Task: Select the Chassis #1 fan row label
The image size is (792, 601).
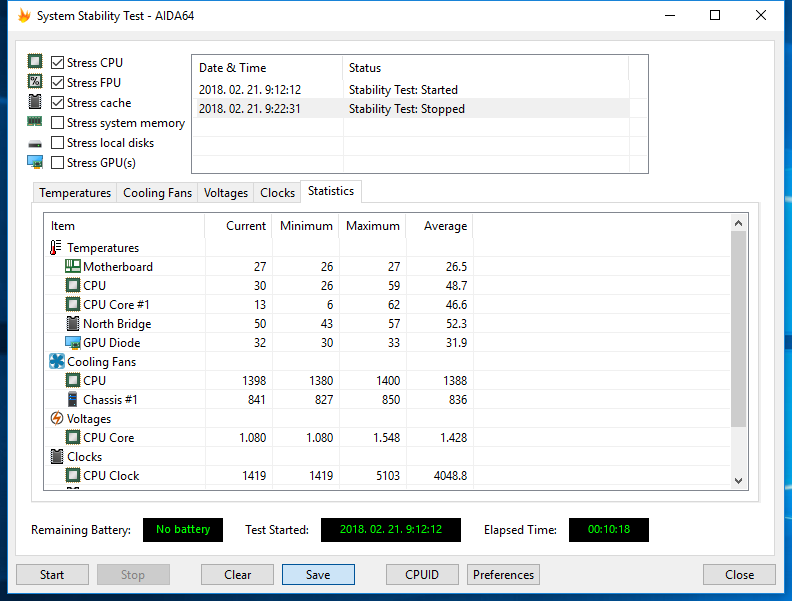Action: click(110, 399)
